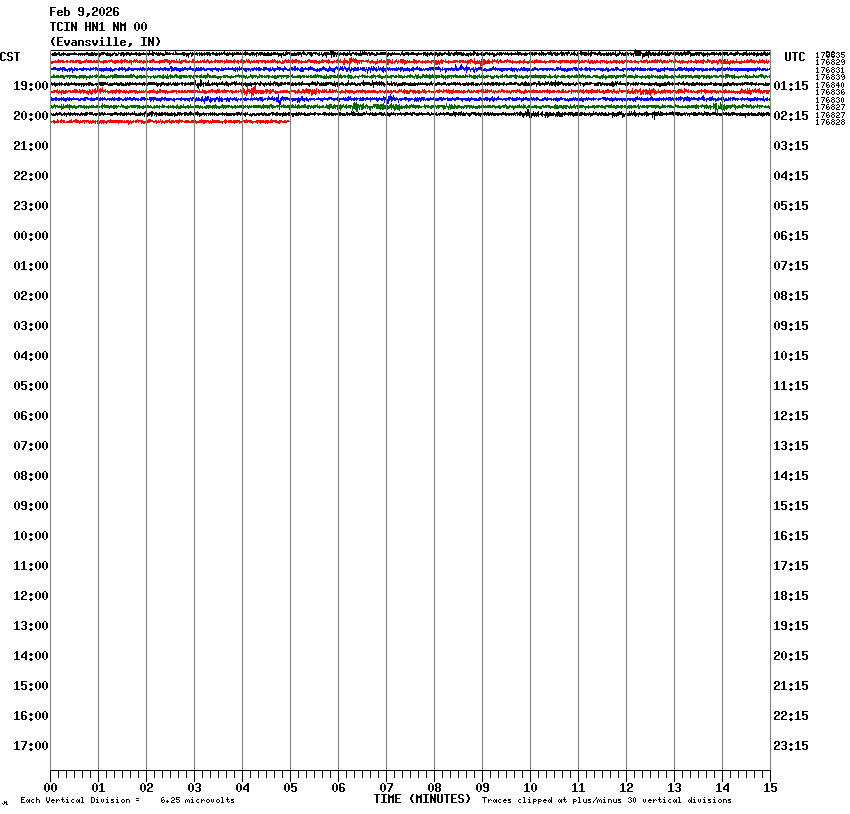Click the Feb 9,2026 date heading
The width and height of the screenshot is (850, 814).
tap(84, 12)
